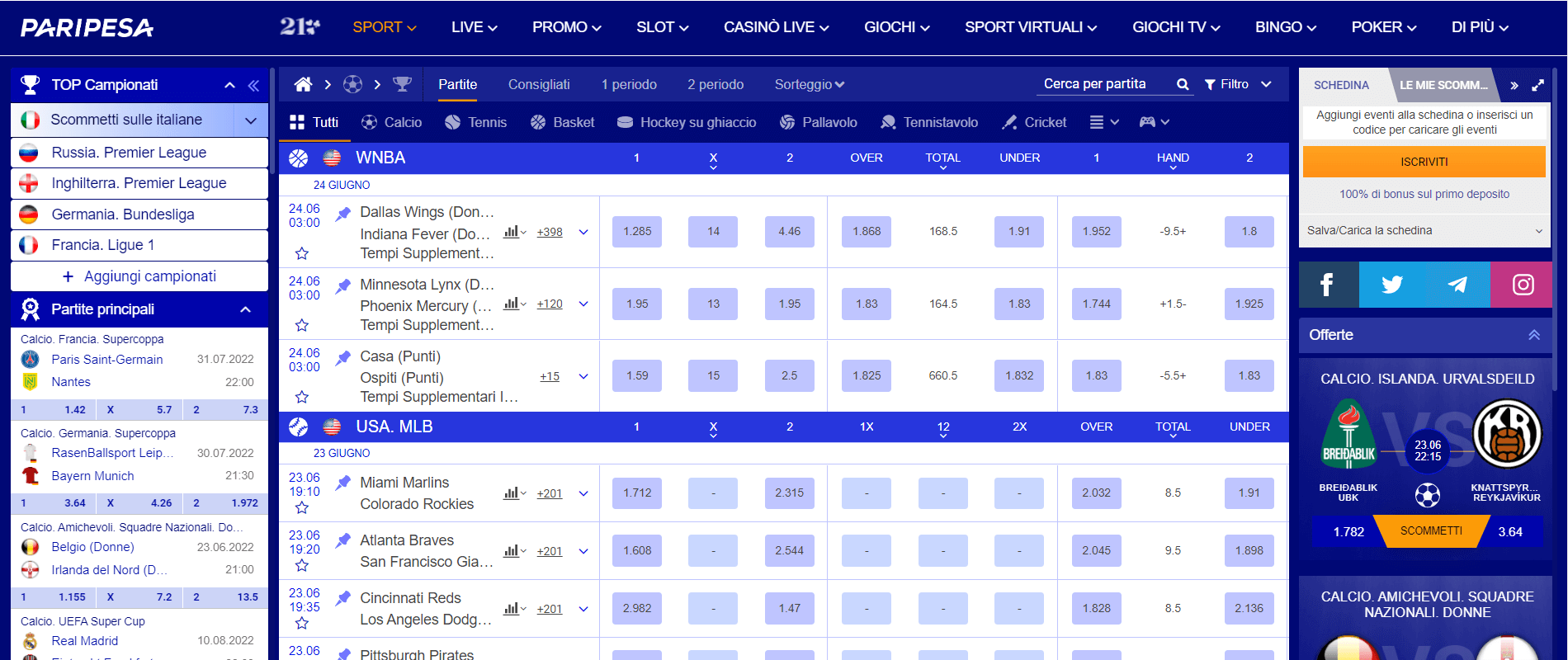Add leagues via Aggiungi campionati

pos(139,276)
